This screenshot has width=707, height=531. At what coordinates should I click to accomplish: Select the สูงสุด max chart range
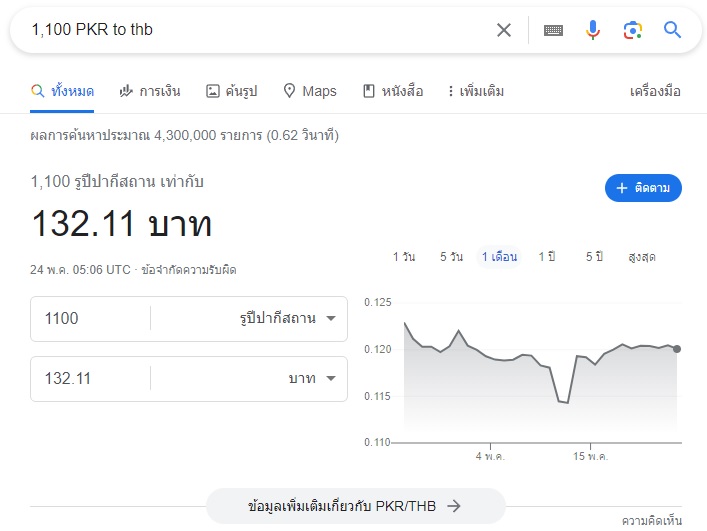642,257
